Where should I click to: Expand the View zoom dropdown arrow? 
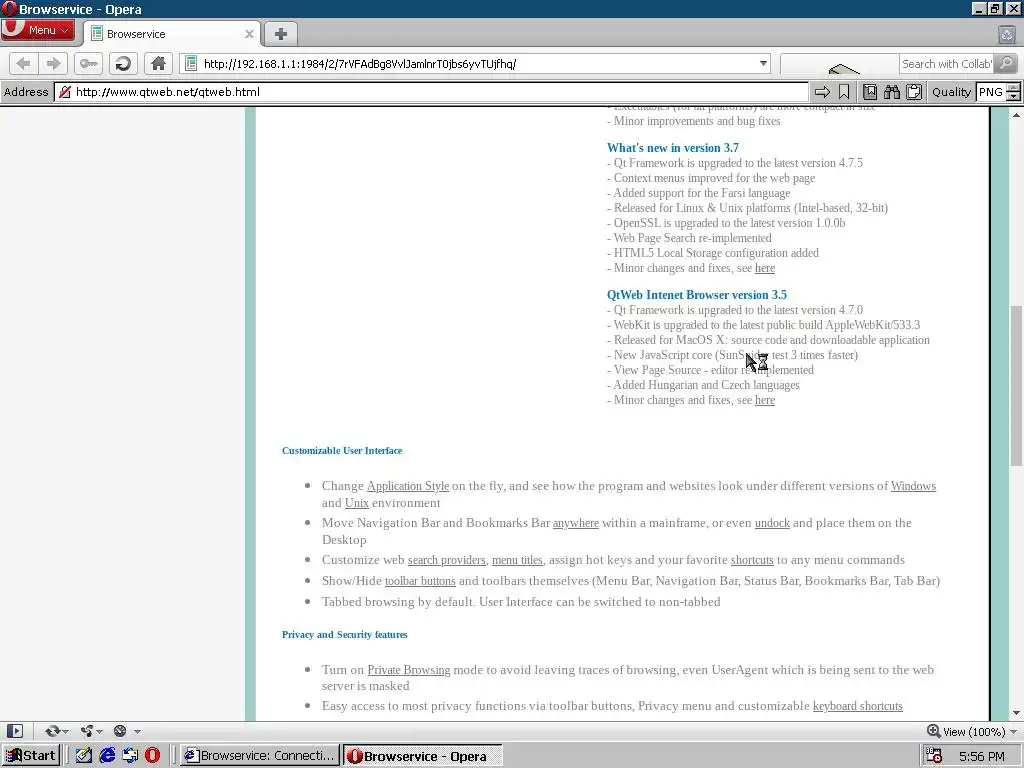click(x=1014, y=731)
